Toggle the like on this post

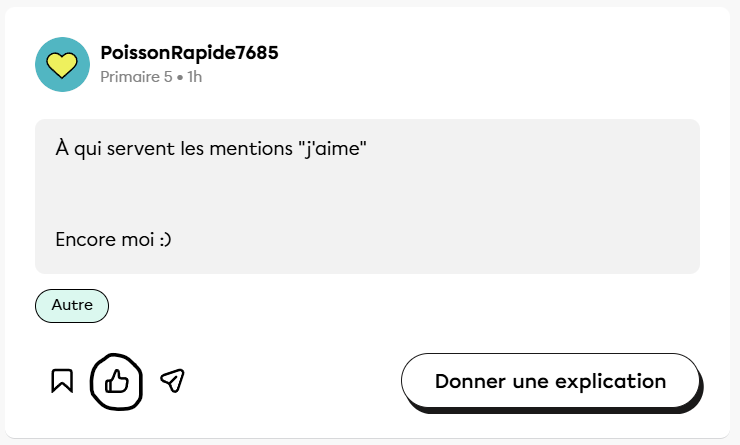click(x=117, y=381)
